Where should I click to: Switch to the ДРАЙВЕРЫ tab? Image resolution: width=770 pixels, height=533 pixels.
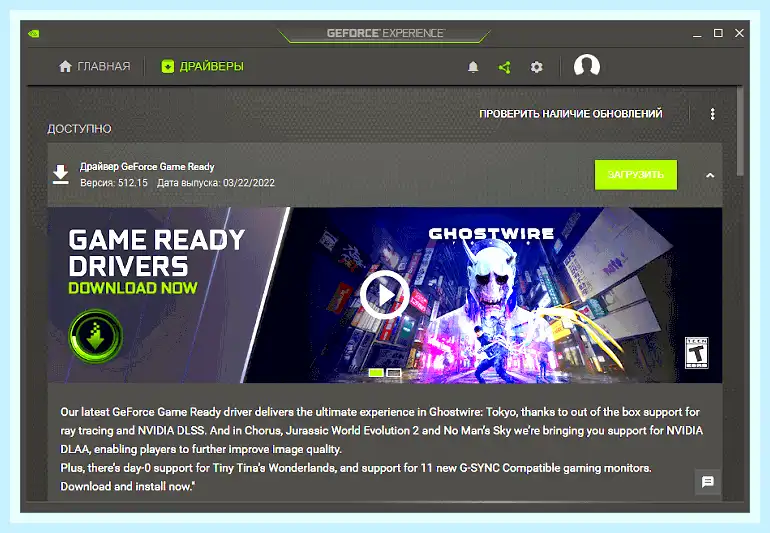[202, 66]
